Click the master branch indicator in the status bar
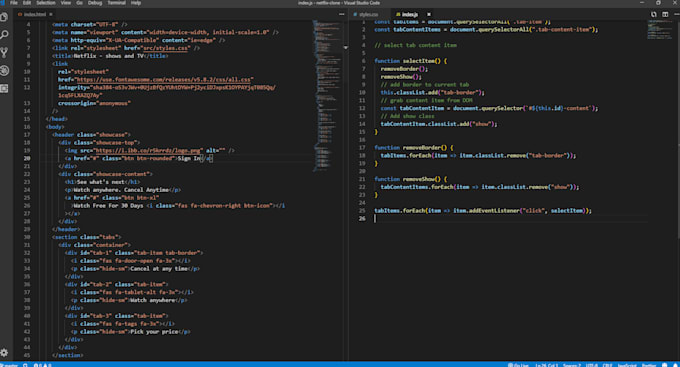The height and width of the screenshot is (367, 680). point(10,365)
